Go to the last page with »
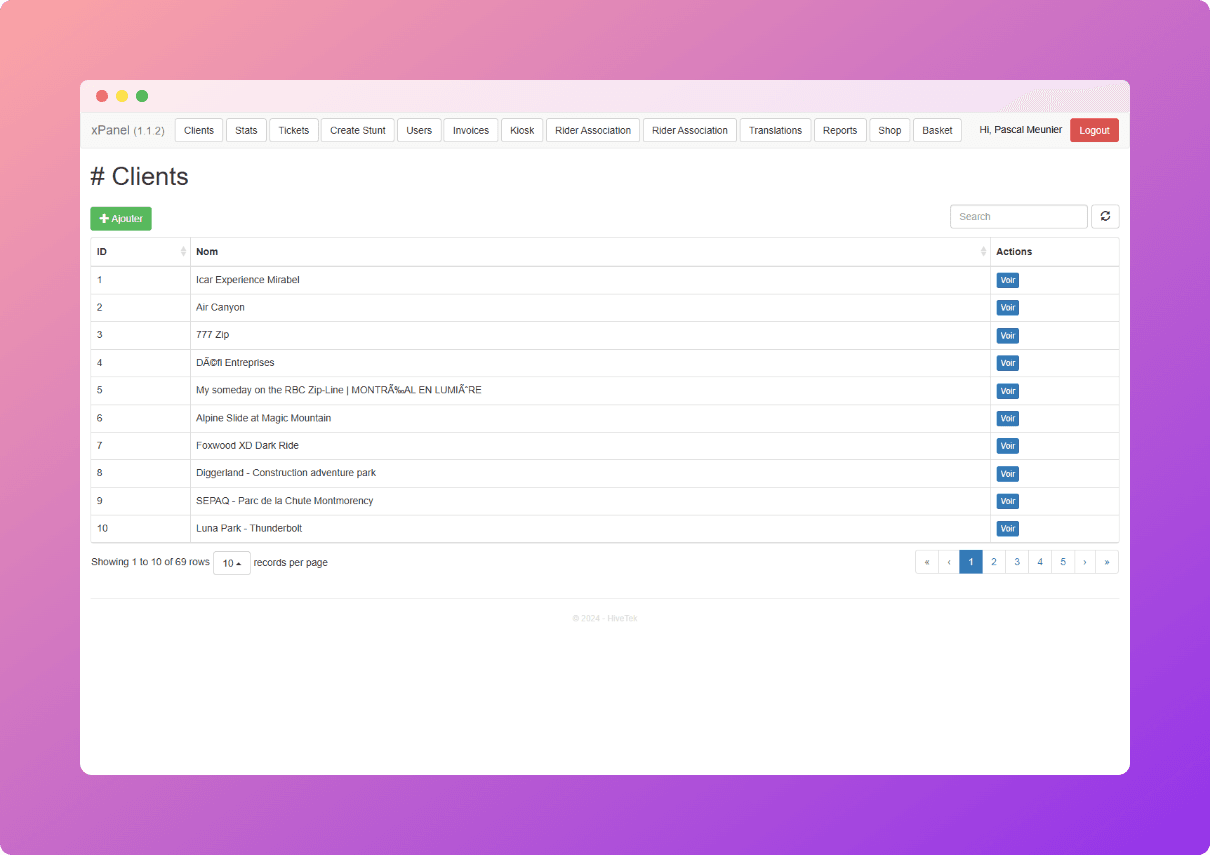 [1106, 562]
